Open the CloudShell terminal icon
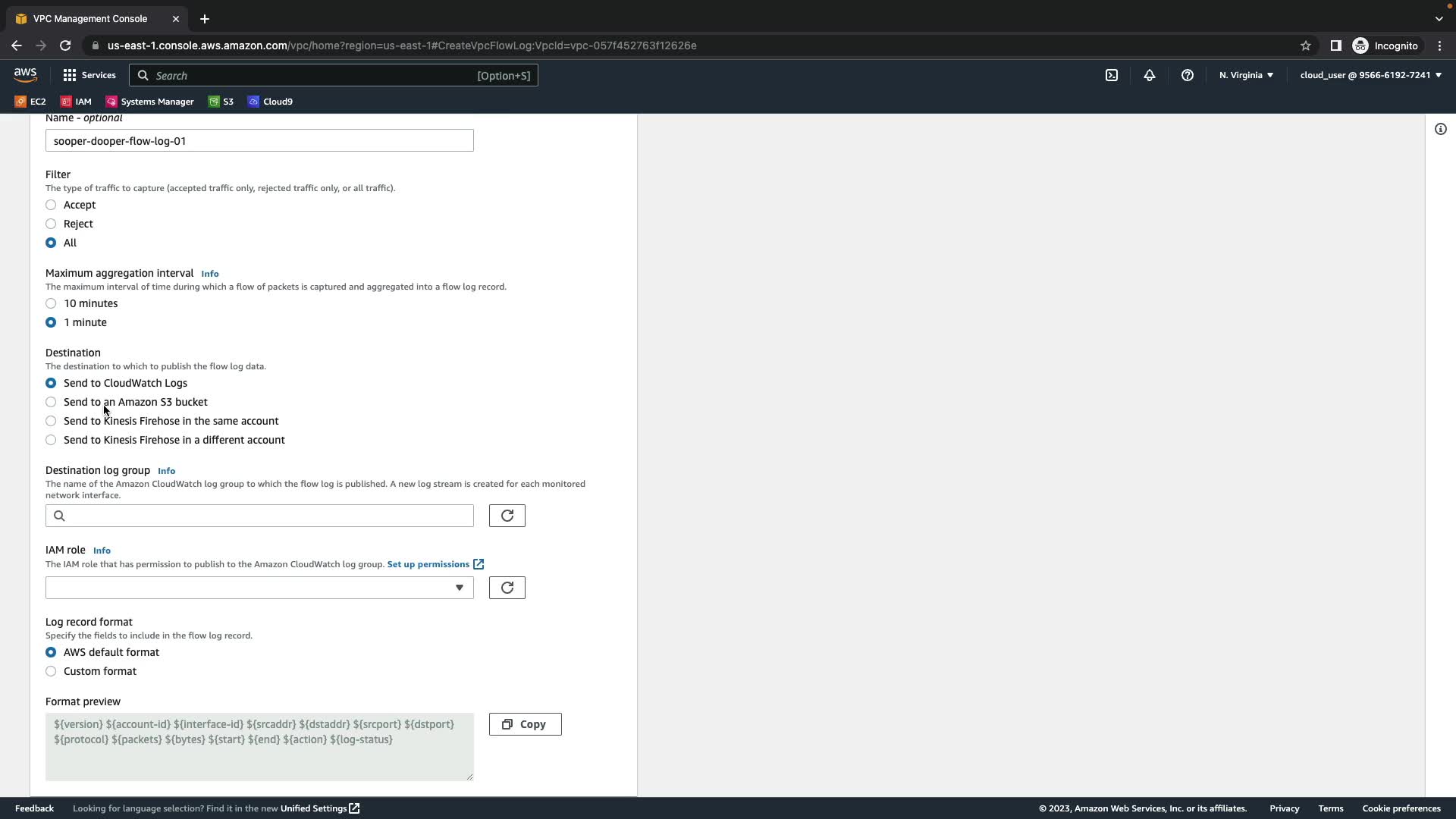This screenshot has height=819, width=1456. [x=1111, y=75]
